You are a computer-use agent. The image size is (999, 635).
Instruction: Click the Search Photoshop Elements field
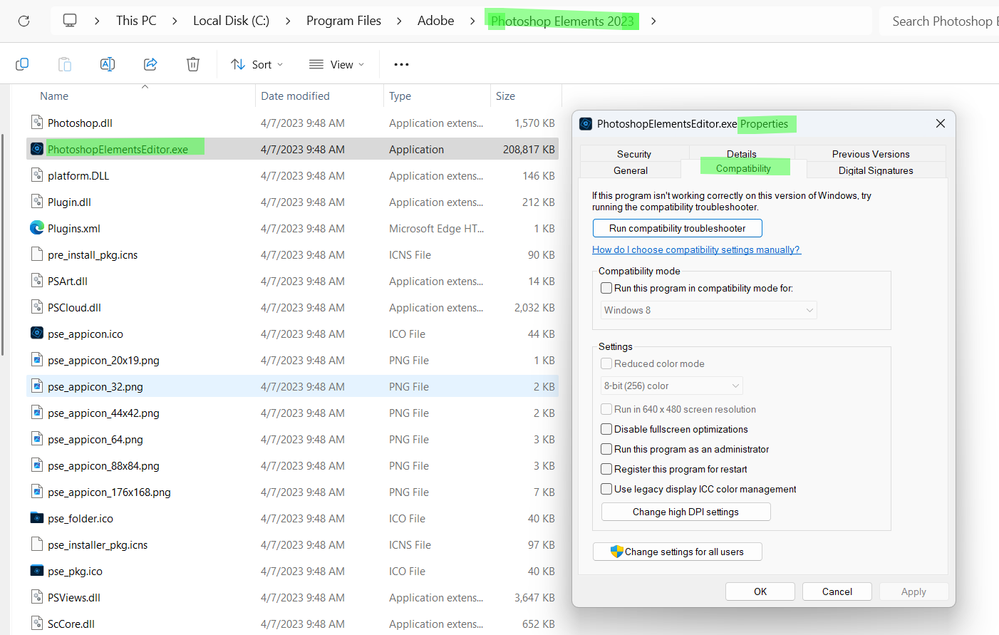point(939,21)
